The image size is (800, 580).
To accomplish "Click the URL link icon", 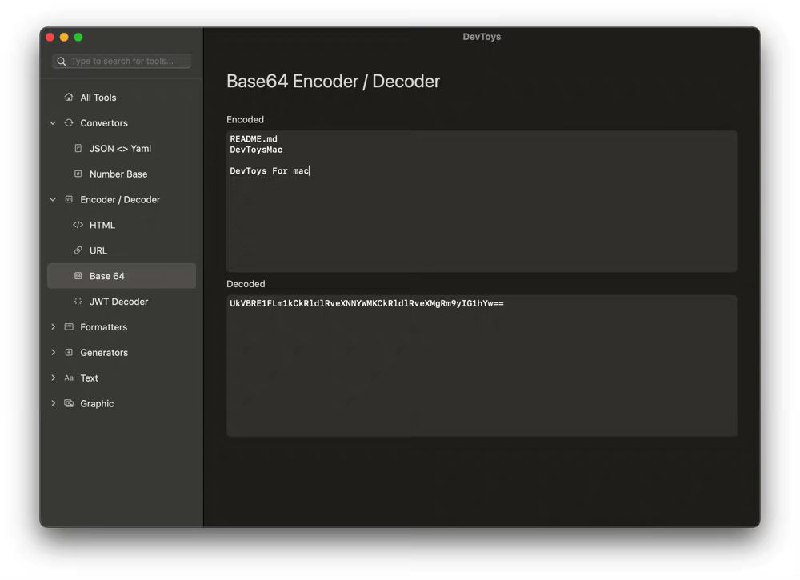I will click(78, 250).
